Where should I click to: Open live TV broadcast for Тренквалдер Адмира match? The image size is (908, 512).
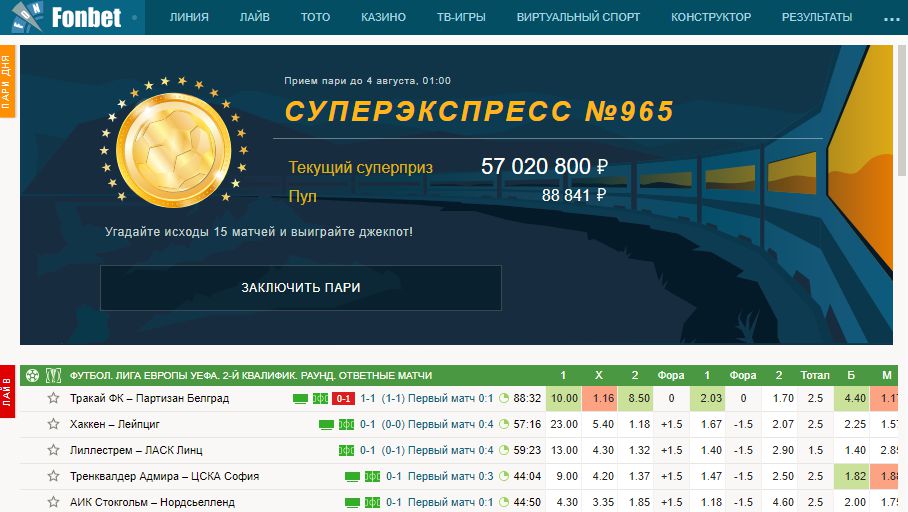(x=352, y=476)
